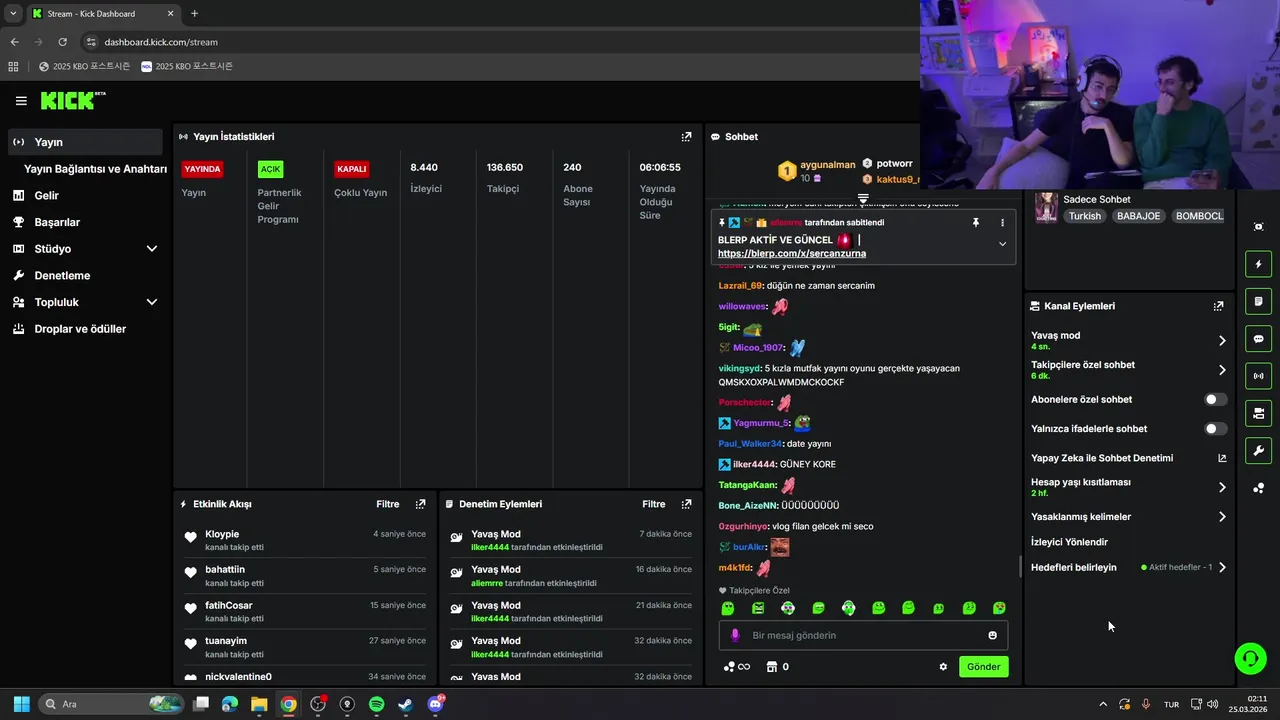Click the Turkish stream tag
The width and height of the screenshot is (1280, 720).
click(x=1084, y=216)
